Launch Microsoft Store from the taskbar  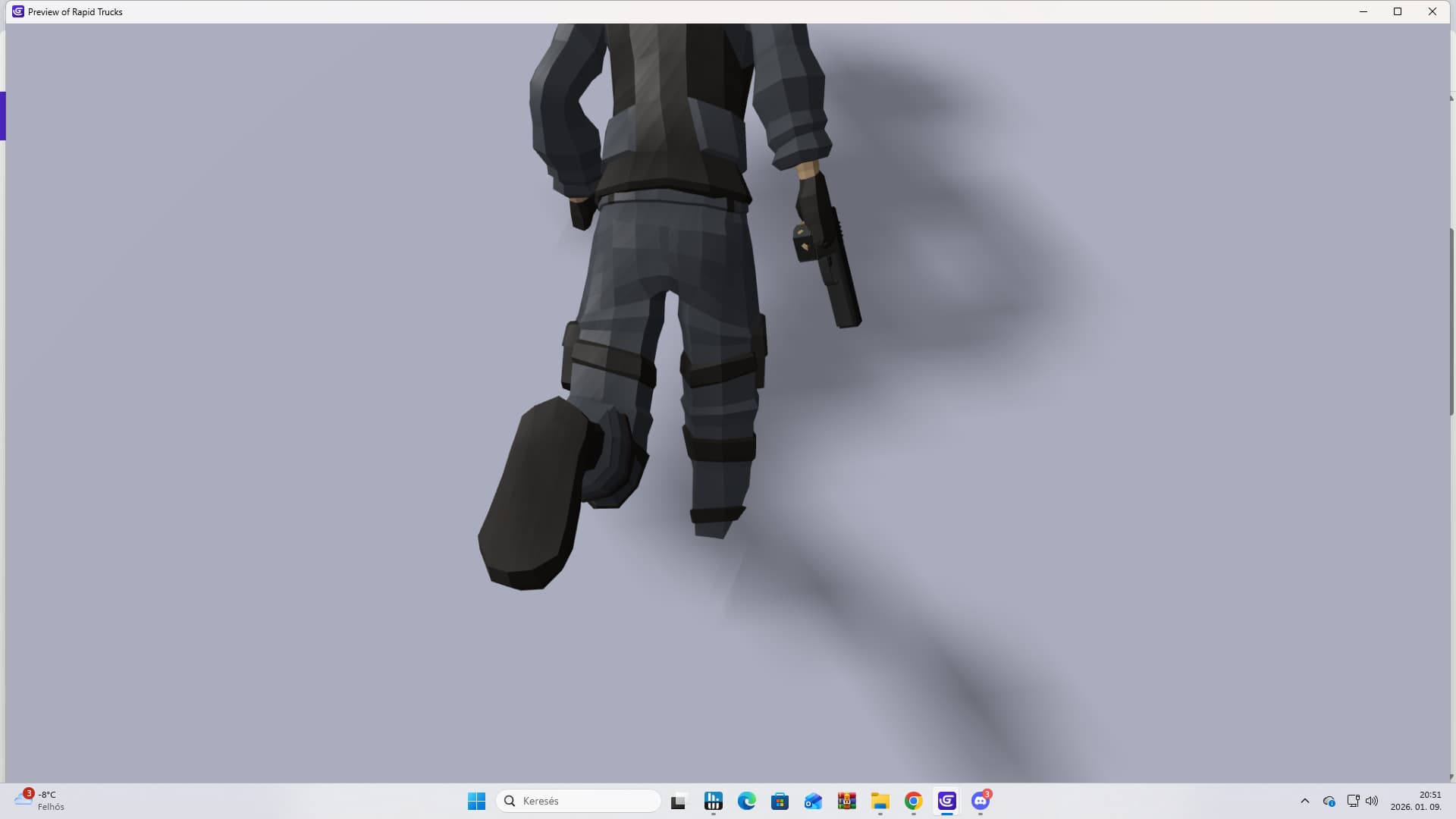780,801
